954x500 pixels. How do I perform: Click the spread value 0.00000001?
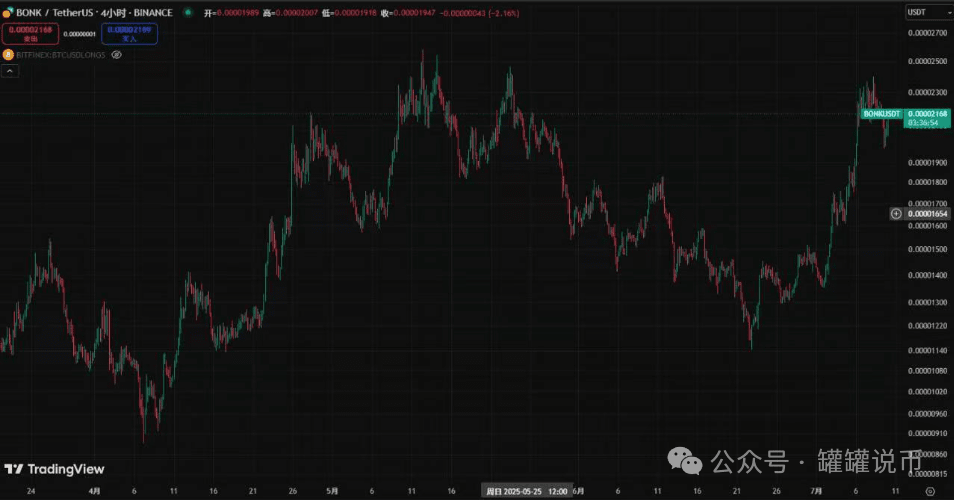[x=80, y=34]
